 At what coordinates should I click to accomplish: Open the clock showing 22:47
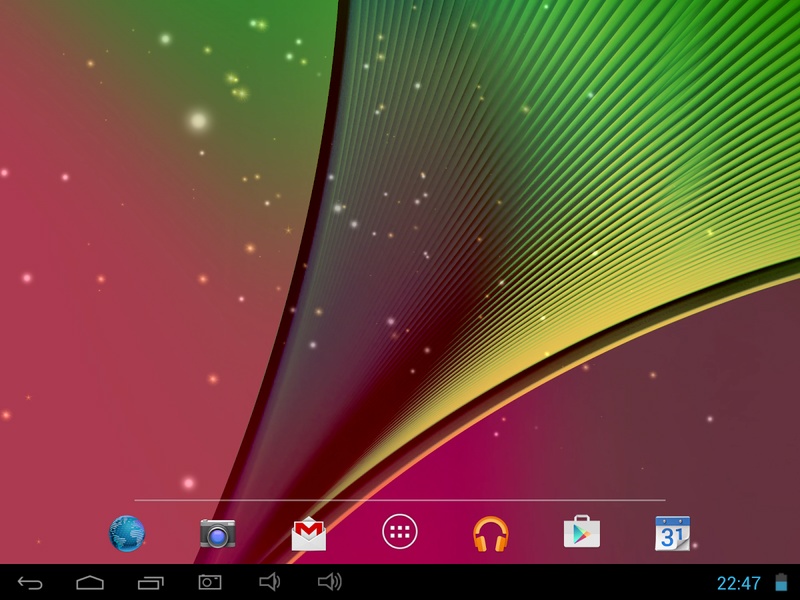738,583
